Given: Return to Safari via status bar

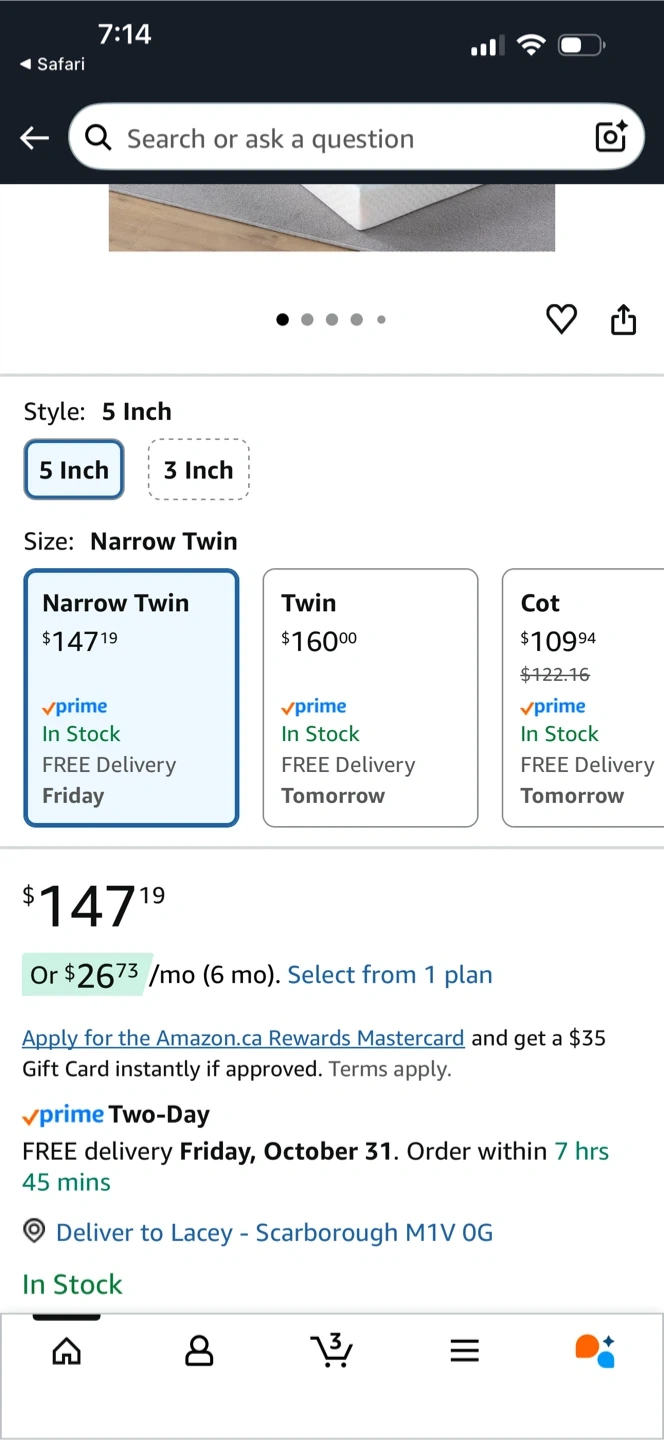Looking at the screenshot, I should pyautogui.click(x=52, y=64).
